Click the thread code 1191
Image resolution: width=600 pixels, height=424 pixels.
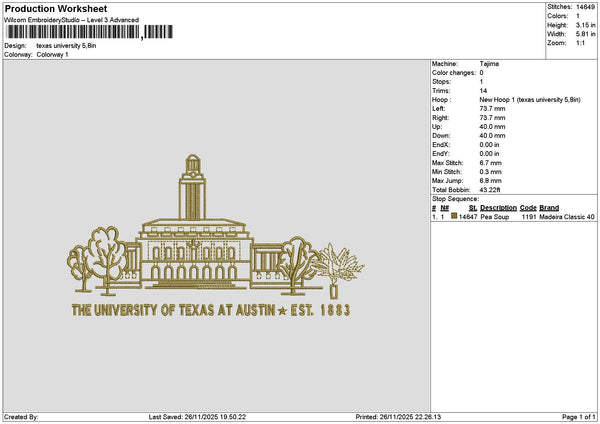[x=529, y=217]
